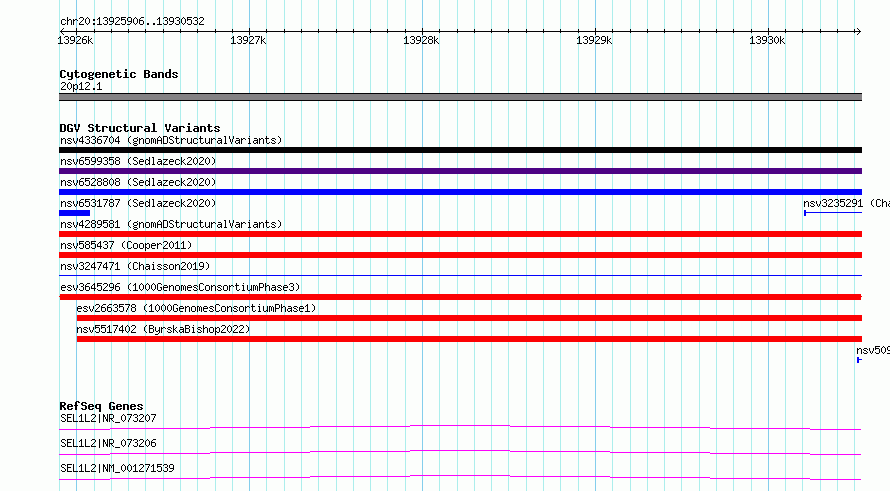This screenshot has height=491, width=890.
Task: Click the DGV Structural Variants track title
Action: pos(140,128)
